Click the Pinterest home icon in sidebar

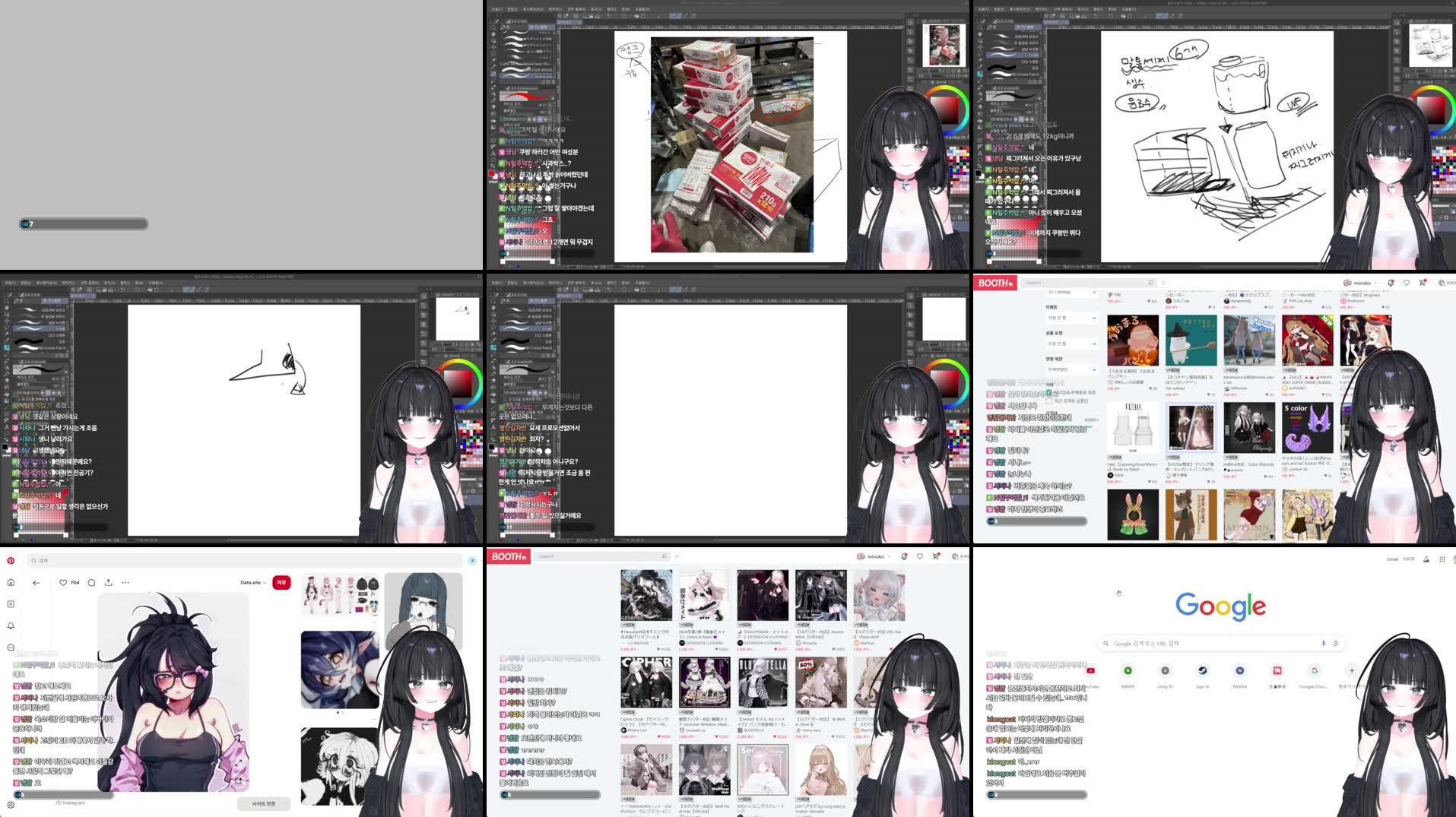point(11,582)
